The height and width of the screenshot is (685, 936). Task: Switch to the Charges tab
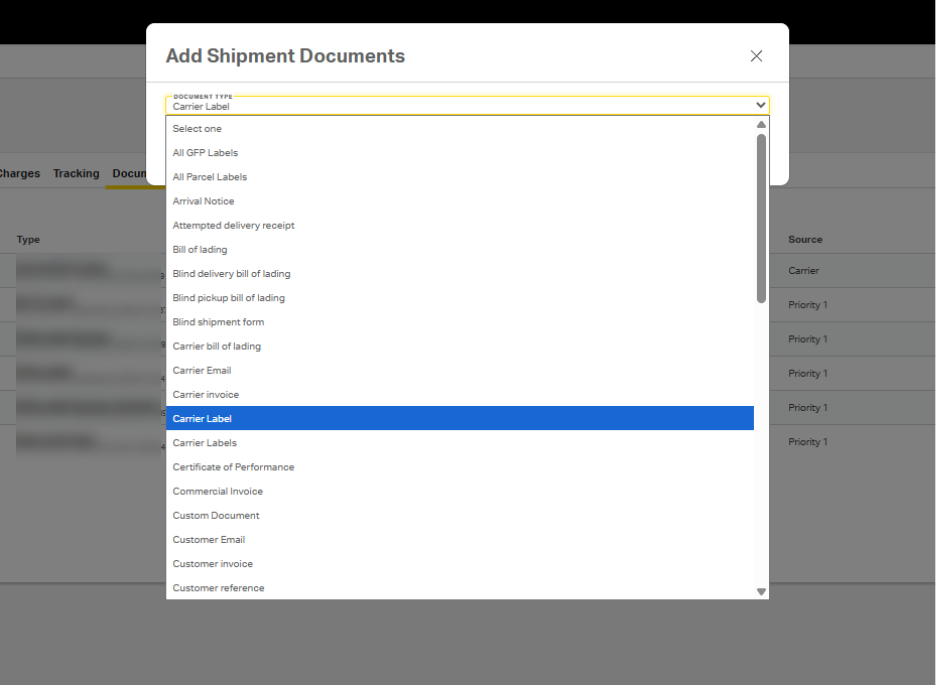coord(19,174)
